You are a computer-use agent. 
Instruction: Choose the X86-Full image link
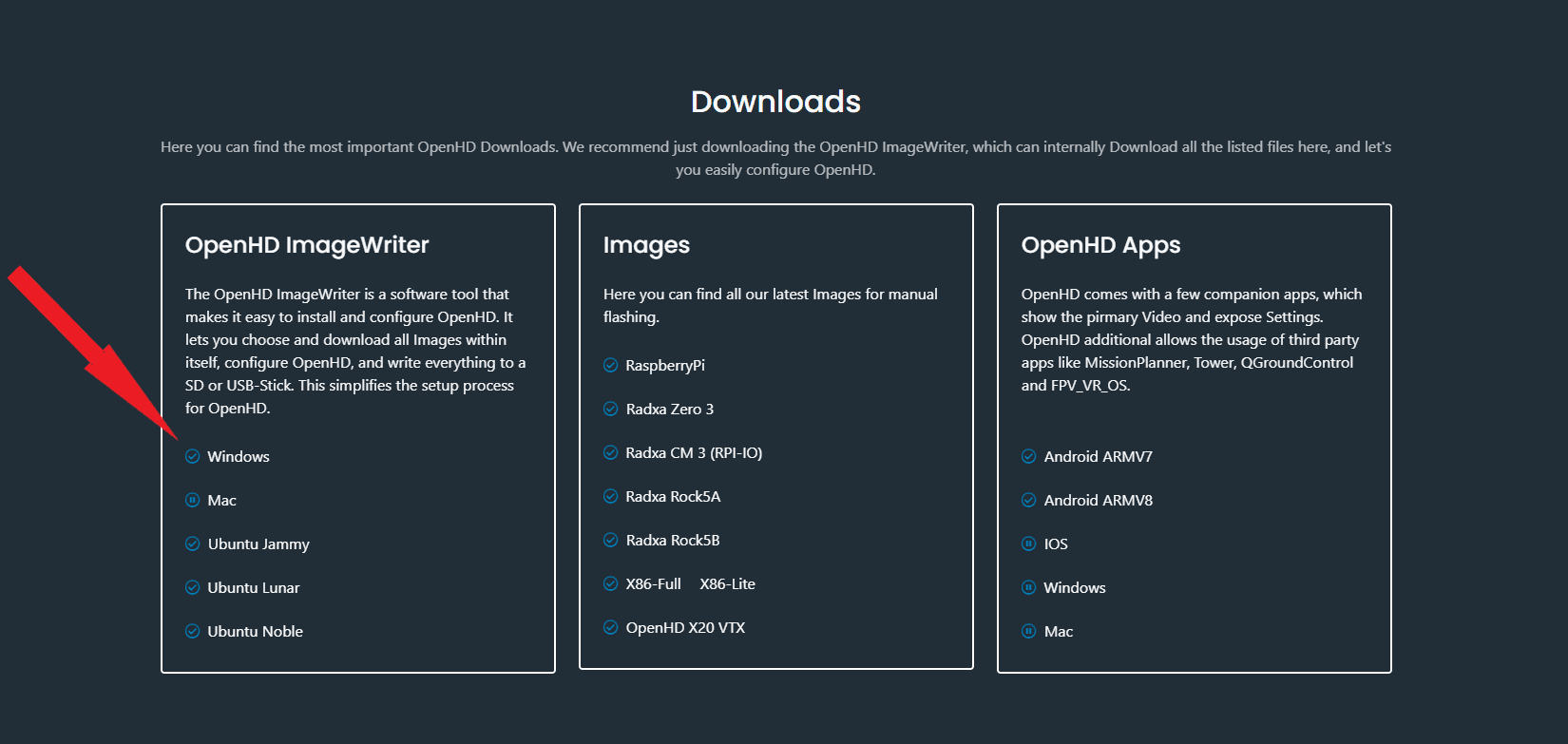(x=653, y=583)
